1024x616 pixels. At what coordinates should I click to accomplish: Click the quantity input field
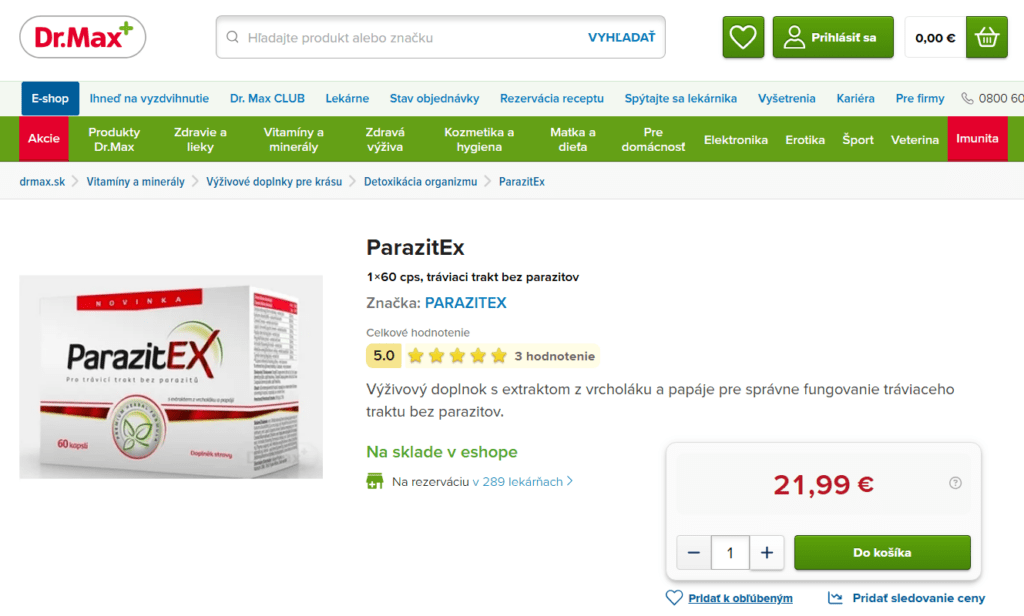pos(730,553)
